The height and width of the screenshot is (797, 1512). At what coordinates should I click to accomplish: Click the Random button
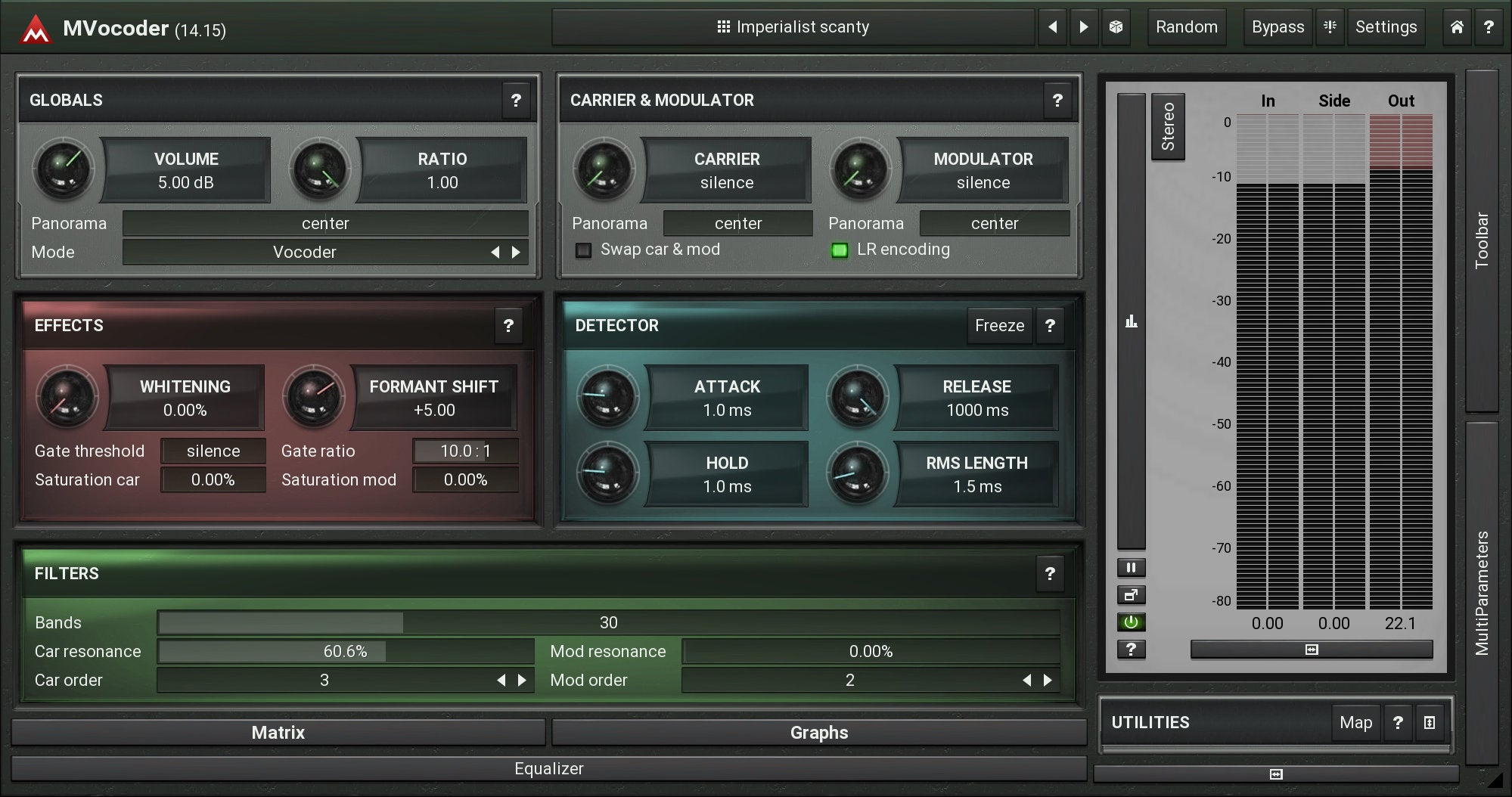1186,27
